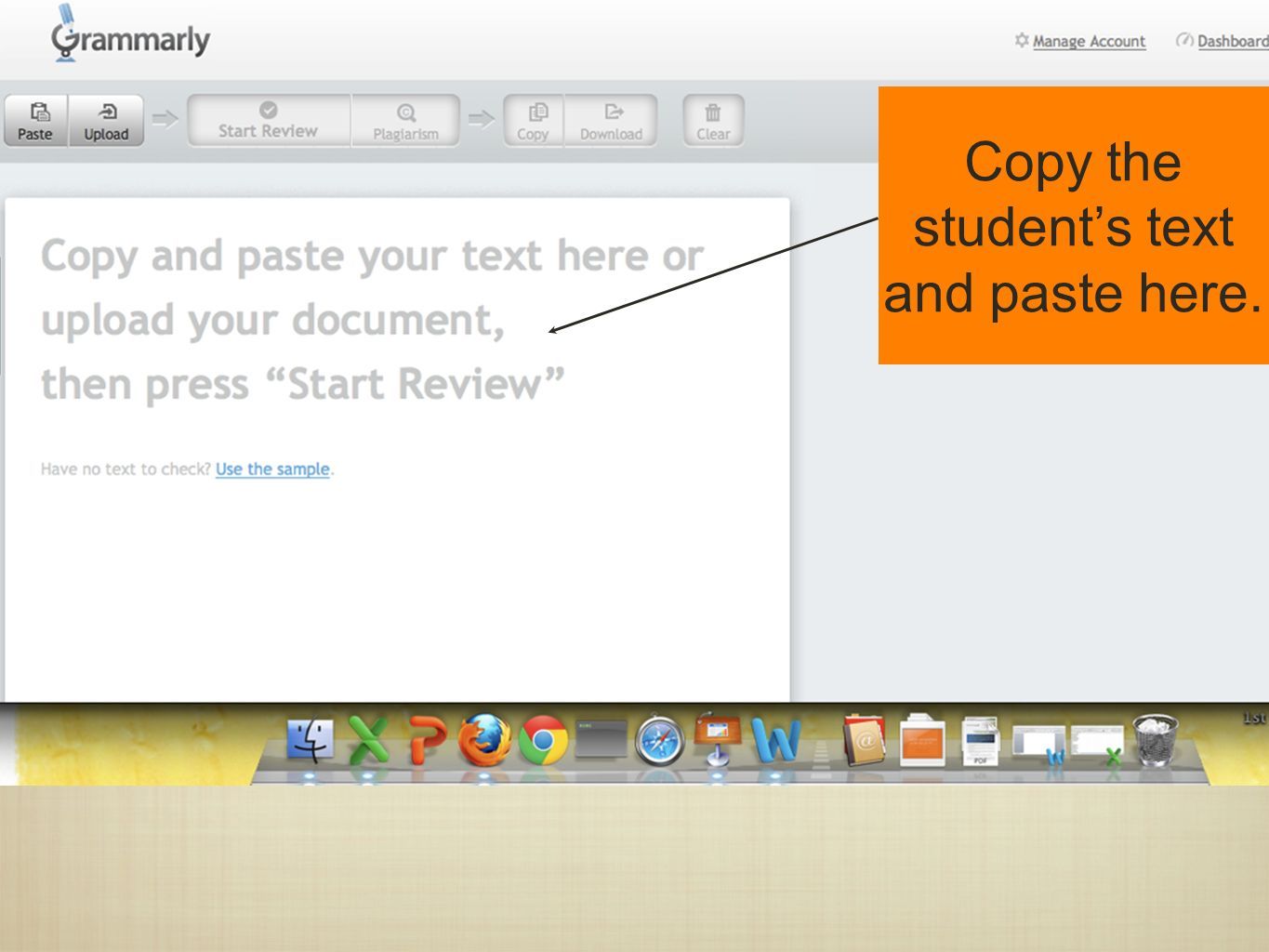
Task: Click the Grammarly logo
Action: pyautogui.click(x=130, y=35)
